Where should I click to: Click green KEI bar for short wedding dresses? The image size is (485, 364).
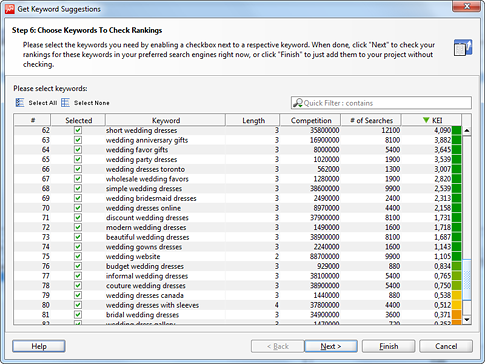[x=456, y=130]
